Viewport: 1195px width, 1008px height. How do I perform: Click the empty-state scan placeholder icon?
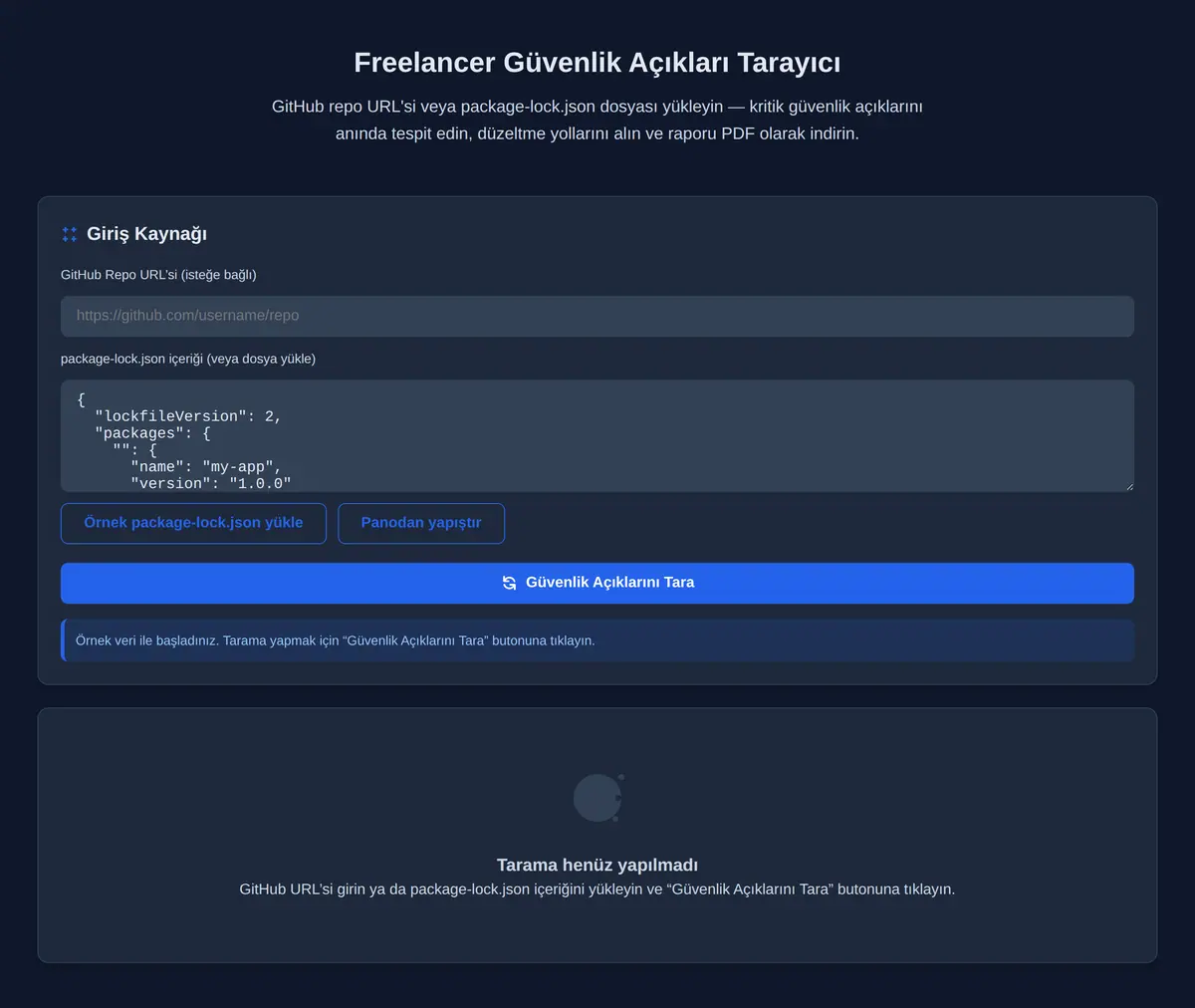click(598, 798)
